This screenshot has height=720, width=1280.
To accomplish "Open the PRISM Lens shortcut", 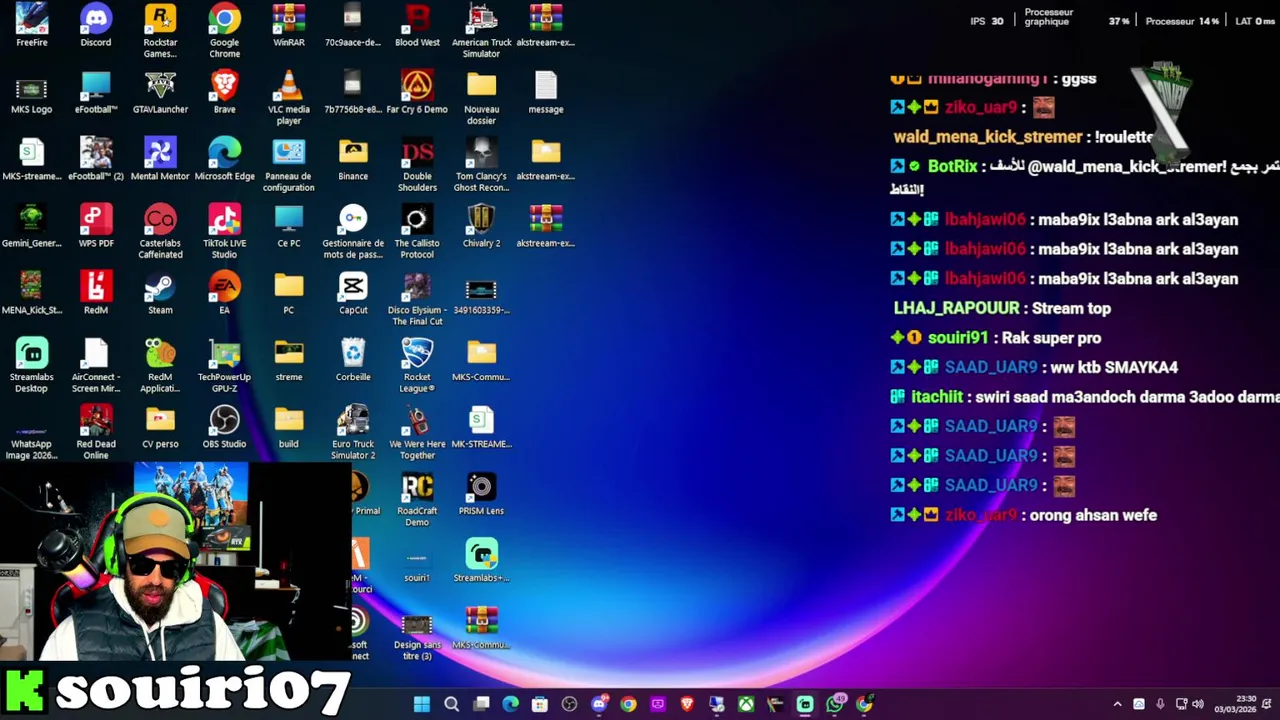I will [481, 494].
